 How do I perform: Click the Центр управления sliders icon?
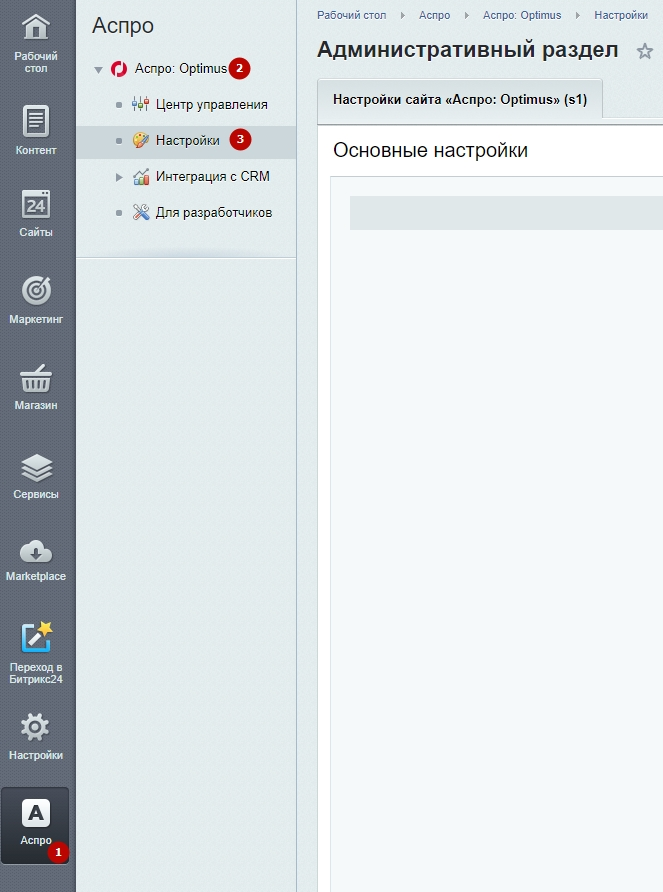click(141, 104)
